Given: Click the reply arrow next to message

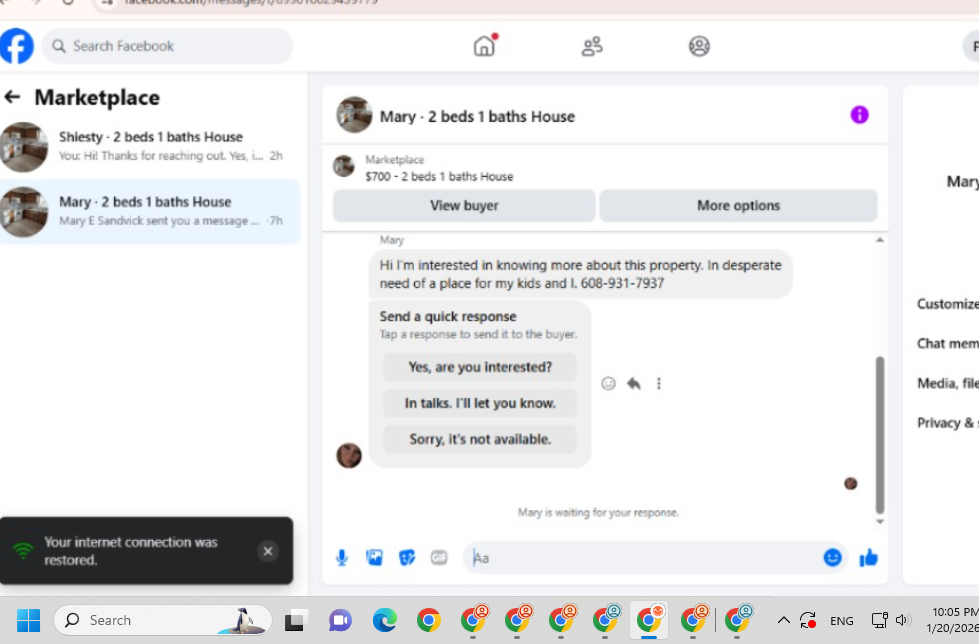Looking at the screenshot, I should 634,384.
